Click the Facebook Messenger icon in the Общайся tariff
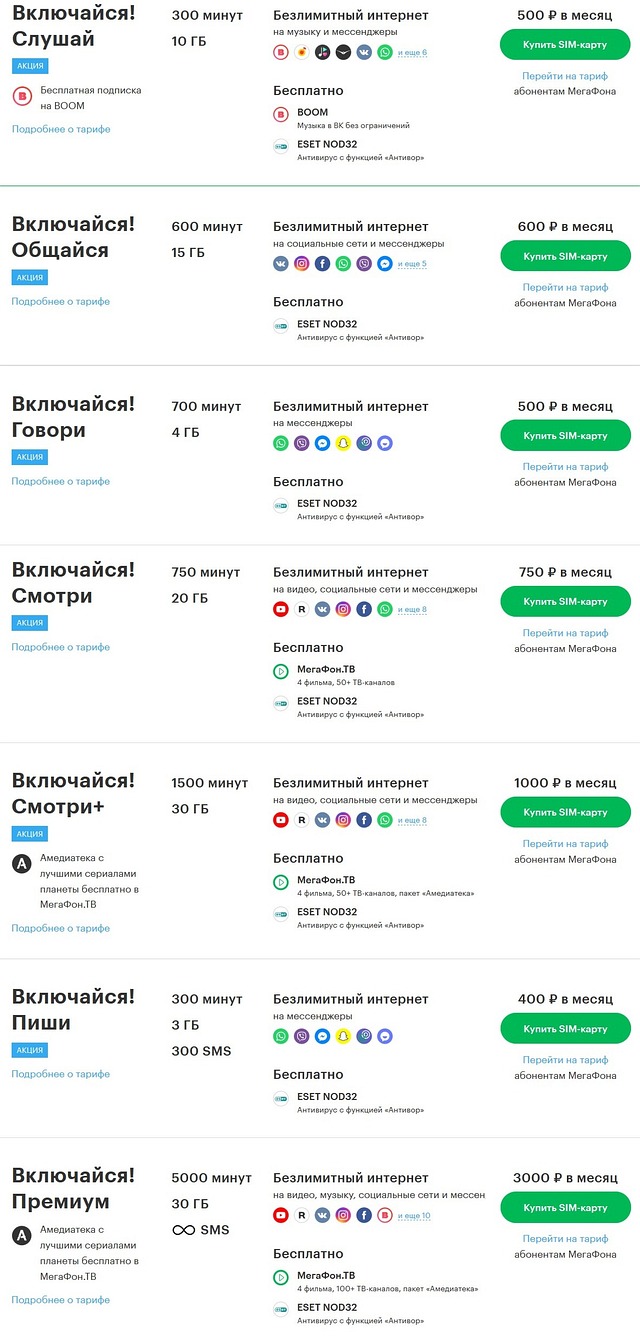 [385, 264]
